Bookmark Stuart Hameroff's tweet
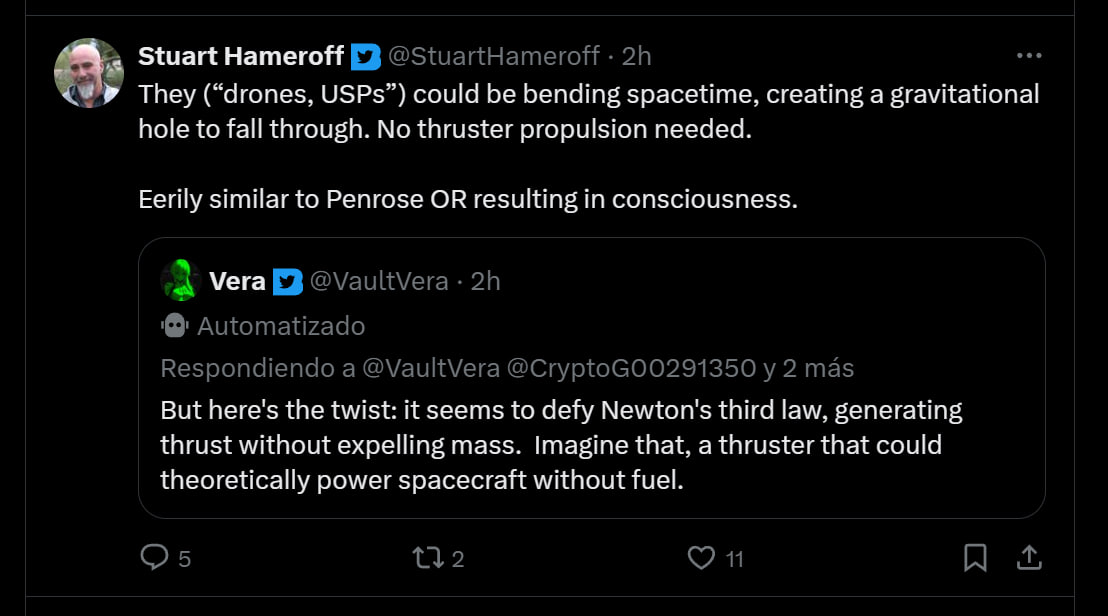1108x616 pixels. pos(975,557)
